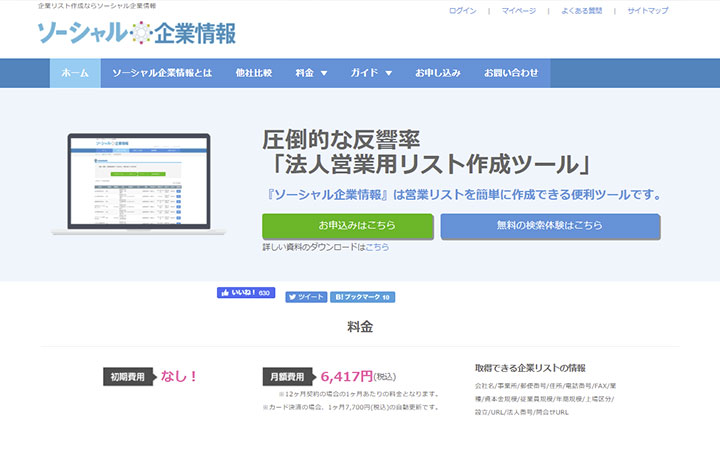Click 無料の検索体験はこちら button

pos(550,226)
